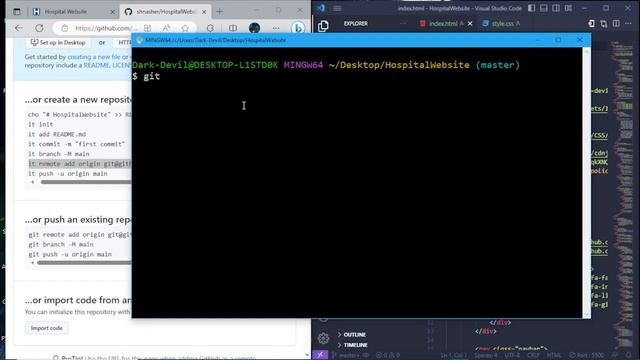640x360 pixels.
Task: Open the VS Code hamburger menu
Action: click(337, 8)
